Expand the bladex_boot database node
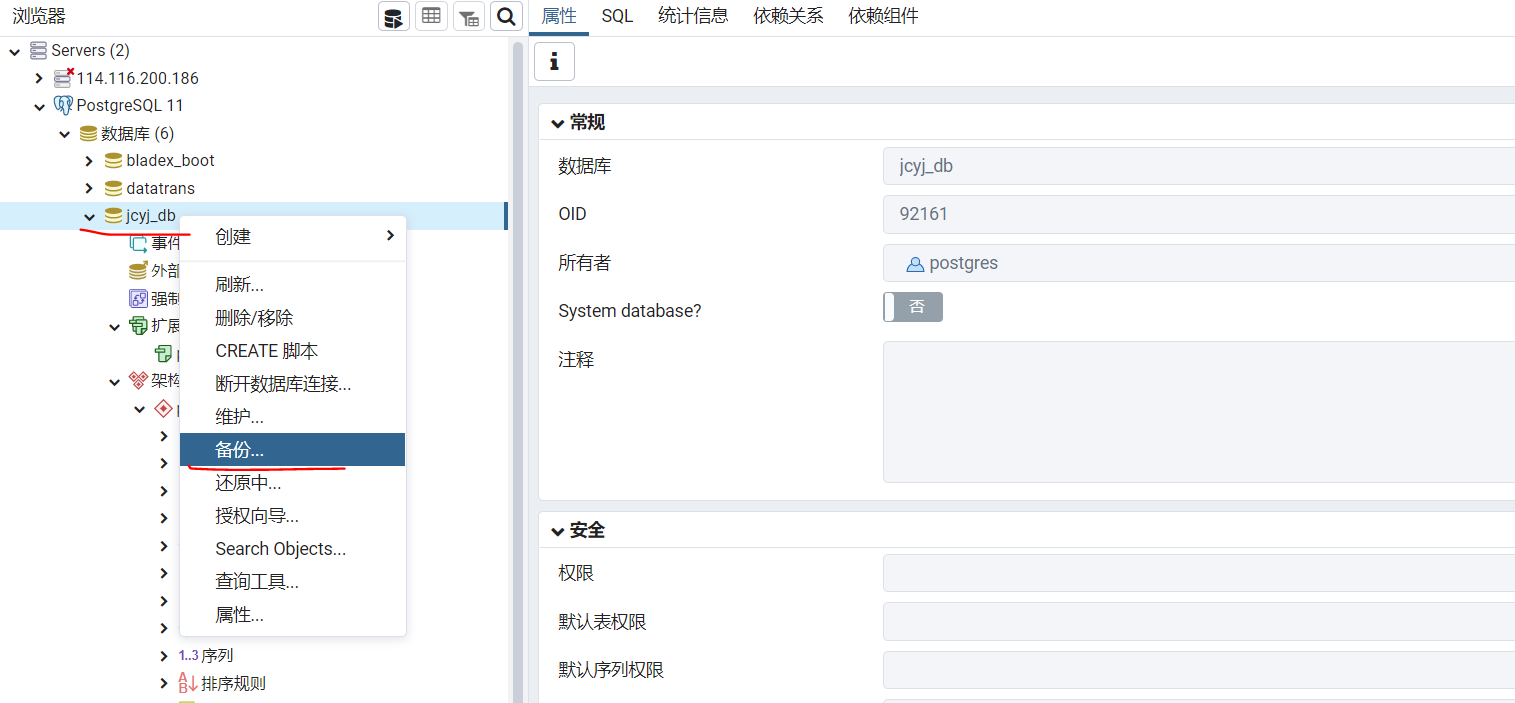 click(89, 160)
